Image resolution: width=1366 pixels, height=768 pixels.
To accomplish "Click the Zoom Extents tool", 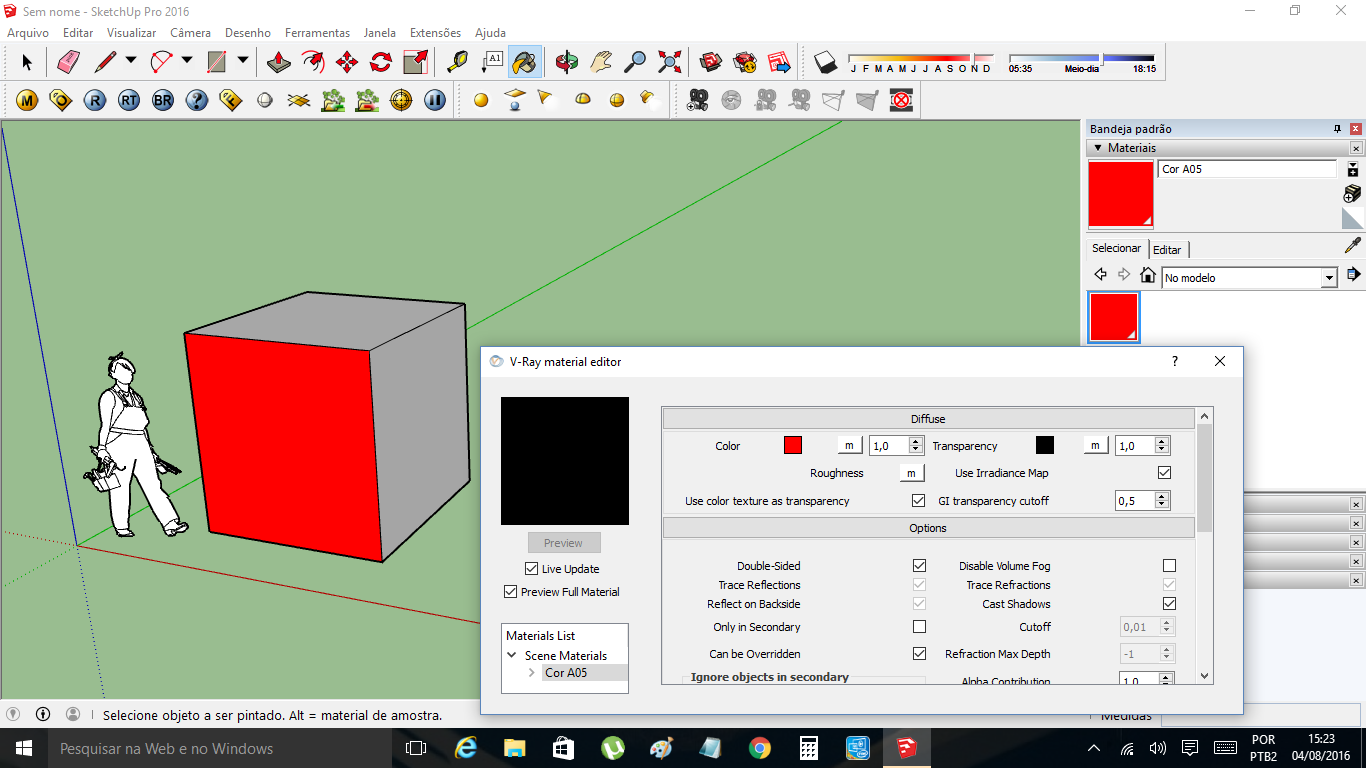I will click(669, 63).
